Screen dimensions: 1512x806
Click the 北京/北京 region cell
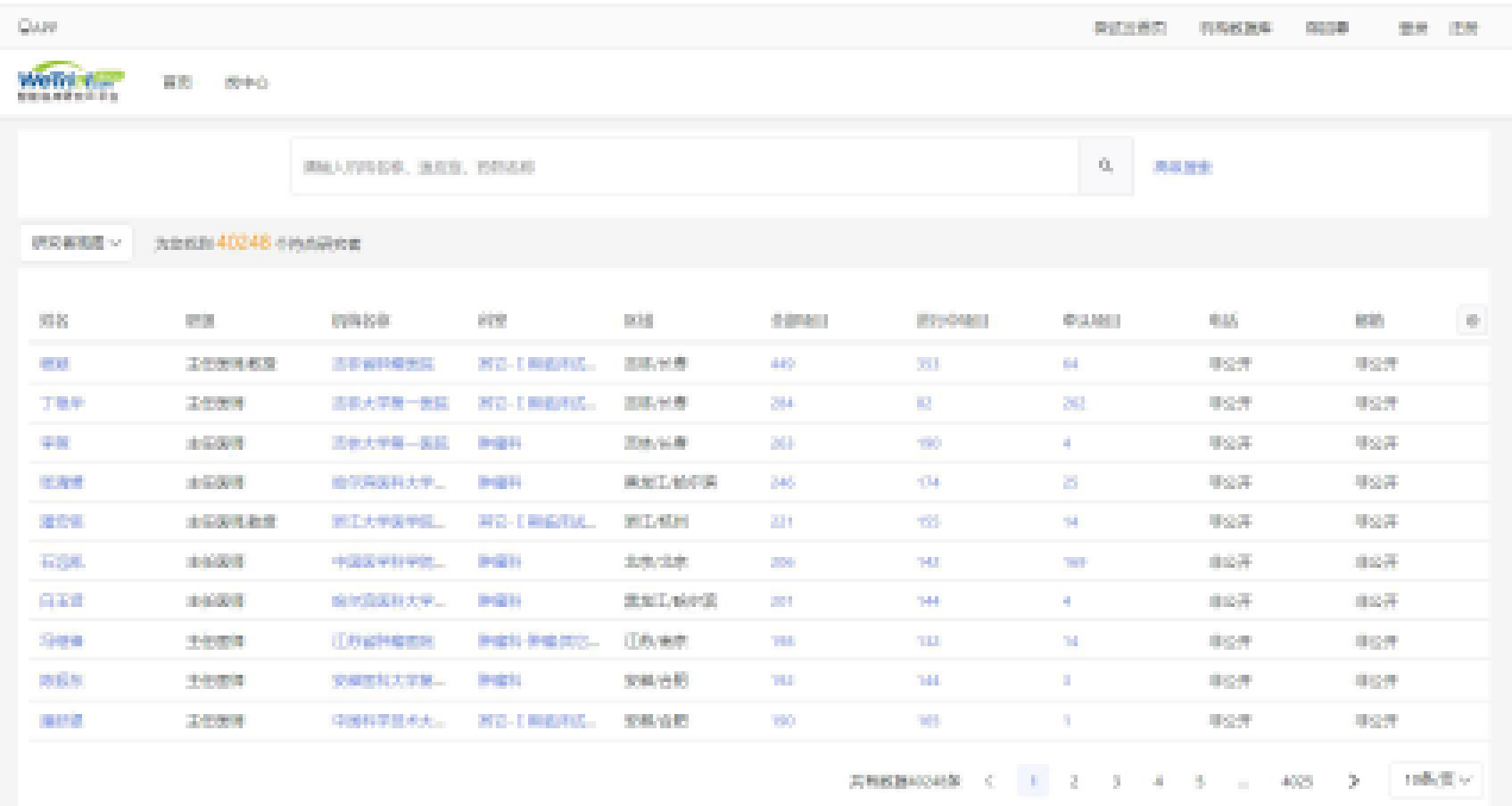[656, 561]
